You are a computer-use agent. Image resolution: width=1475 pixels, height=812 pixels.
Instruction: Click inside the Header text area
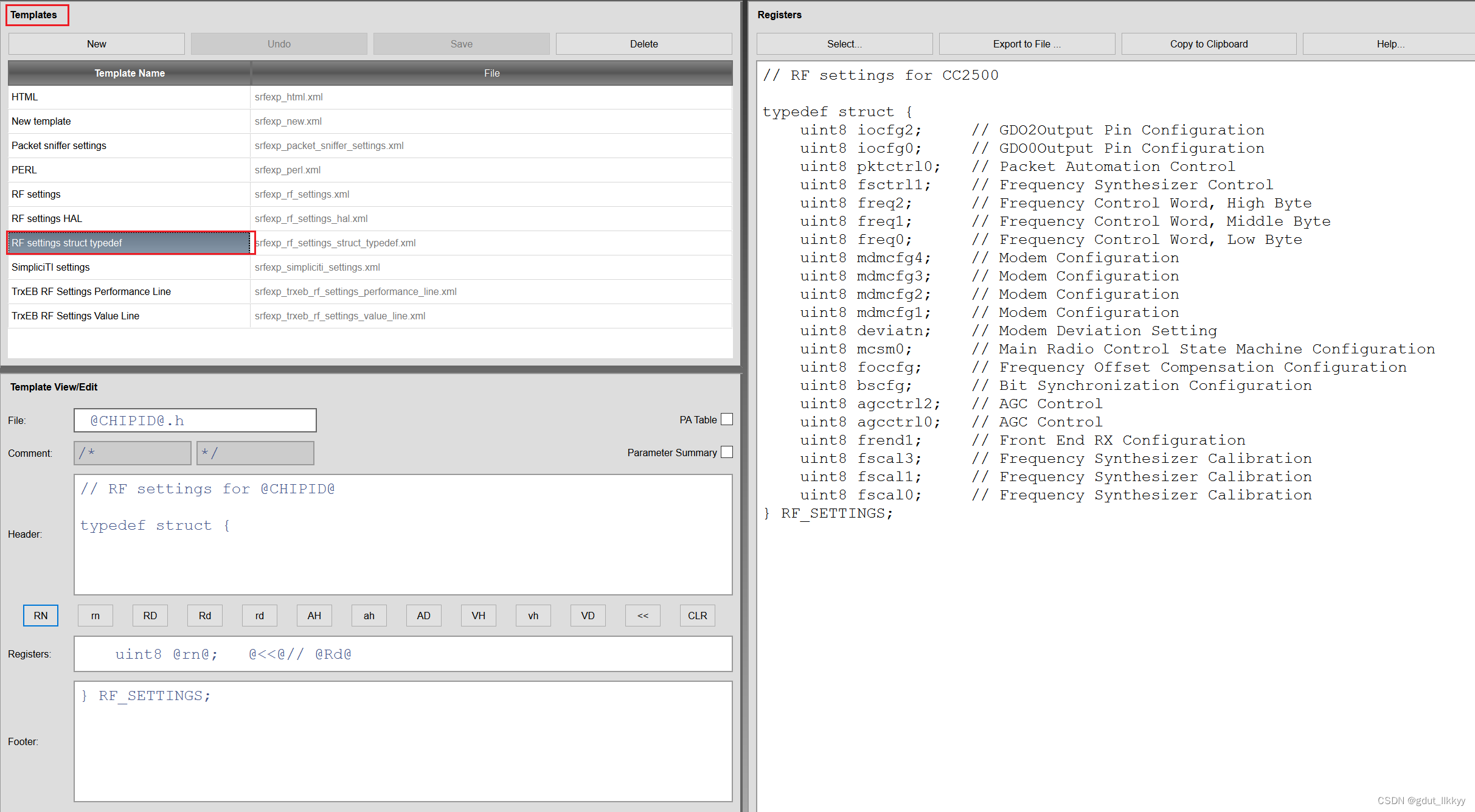[x=403, y=535]
